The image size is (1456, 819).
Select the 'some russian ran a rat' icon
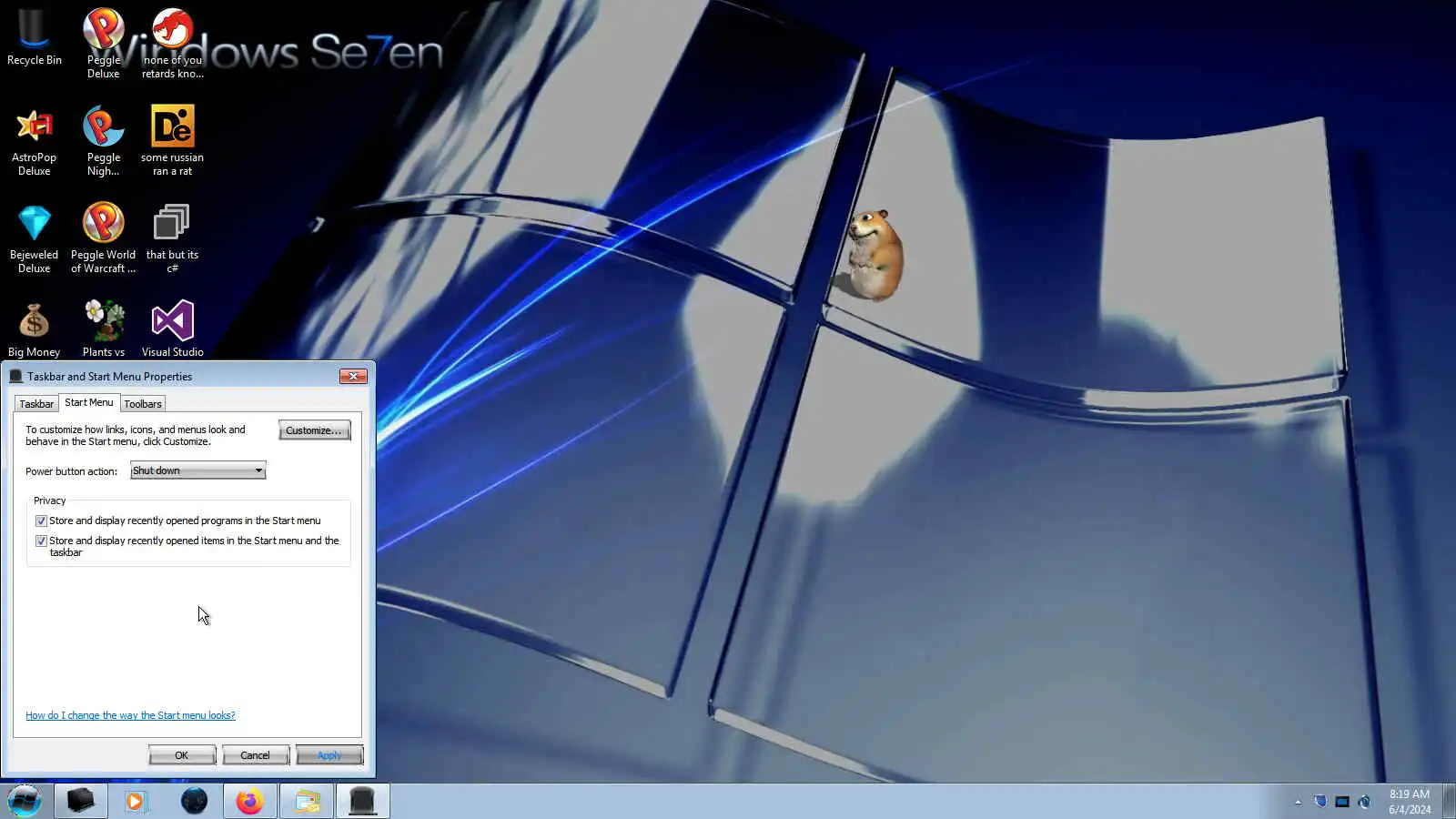point(172,141)
